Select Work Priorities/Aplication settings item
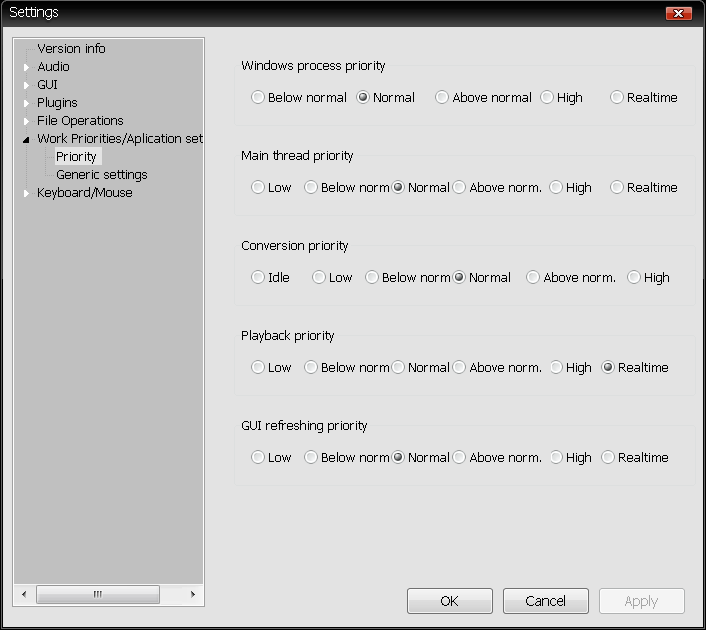Viewport: 706px width, 630px height. [x=120, y=139]
